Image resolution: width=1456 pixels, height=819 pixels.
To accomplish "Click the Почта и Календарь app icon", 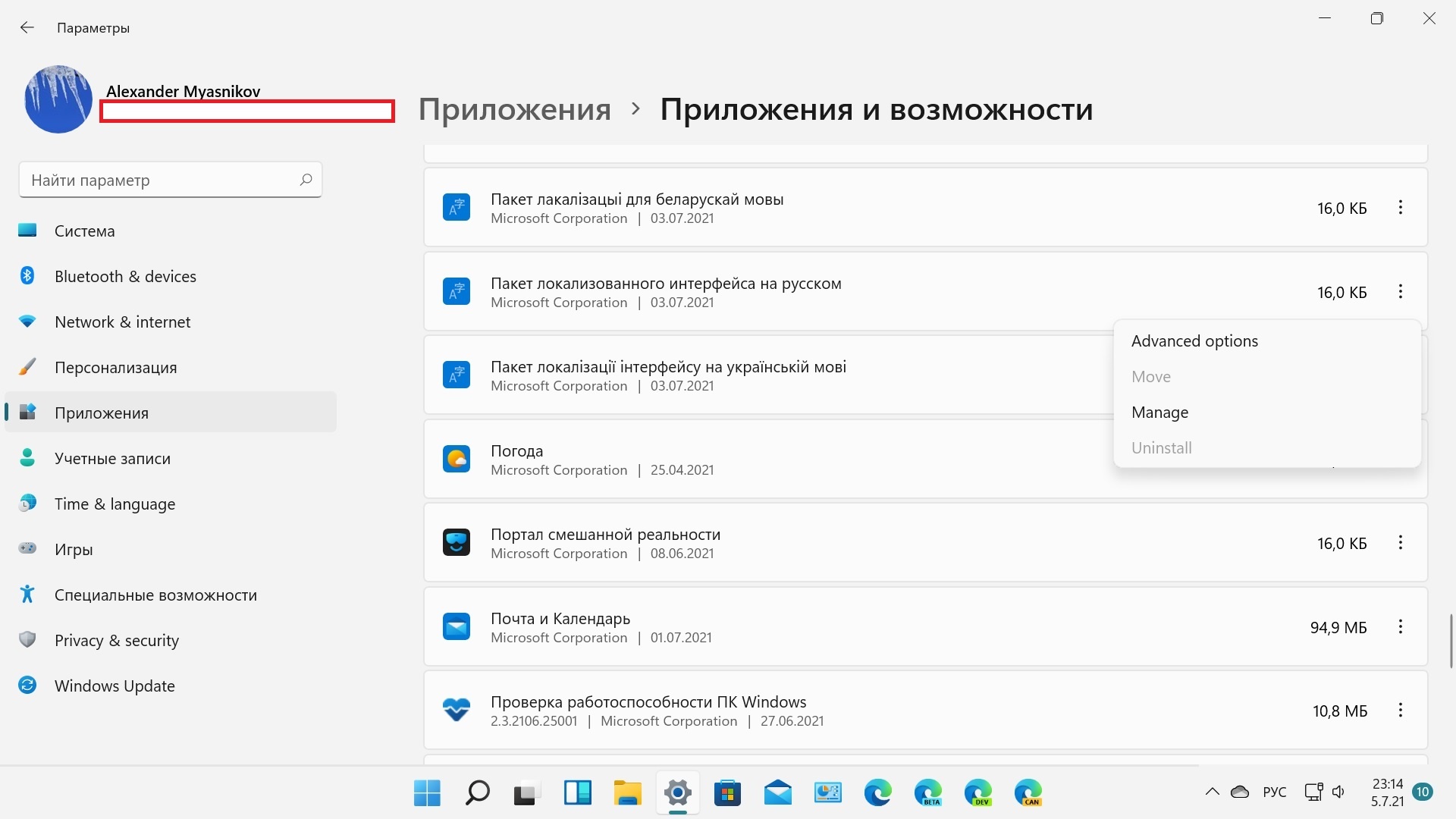I will (457, 626).
